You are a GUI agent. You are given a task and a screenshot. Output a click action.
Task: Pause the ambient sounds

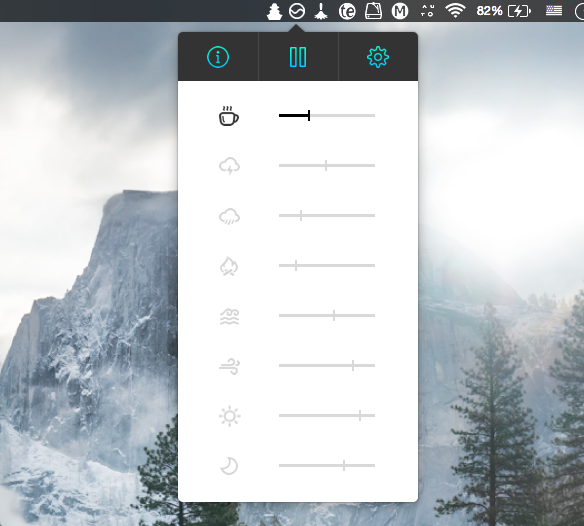(298, 57)
